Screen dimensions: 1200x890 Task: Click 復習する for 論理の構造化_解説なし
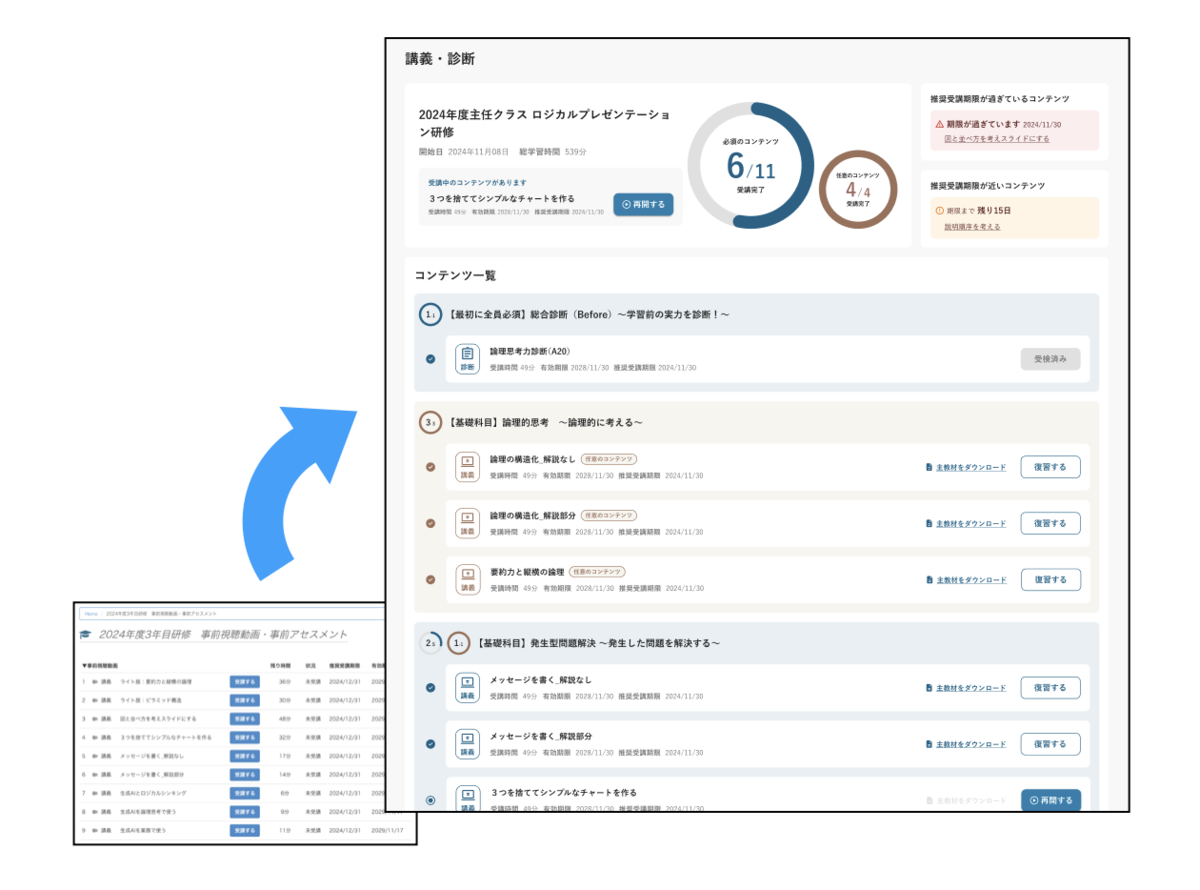click(x=1050, y=467)
